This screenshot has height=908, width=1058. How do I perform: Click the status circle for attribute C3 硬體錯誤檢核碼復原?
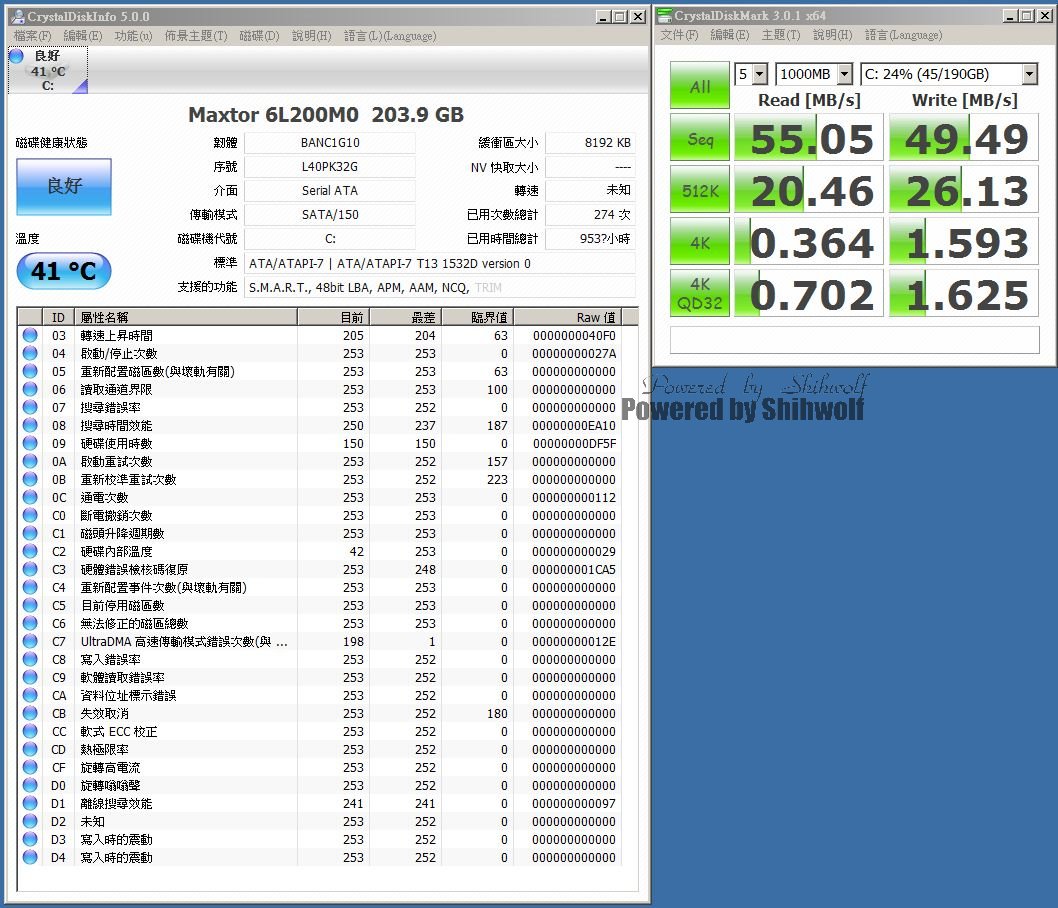(30, 569)
